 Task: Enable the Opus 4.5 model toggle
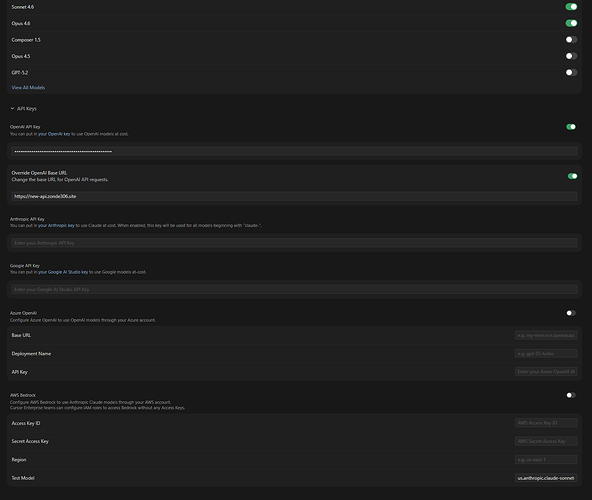[x=571, y=56]
